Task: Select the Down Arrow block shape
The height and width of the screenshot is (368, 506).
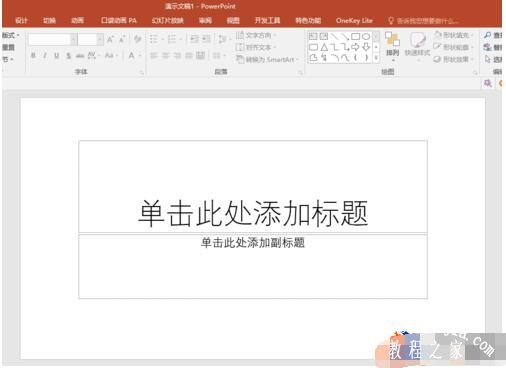Action: click(366, 47)
